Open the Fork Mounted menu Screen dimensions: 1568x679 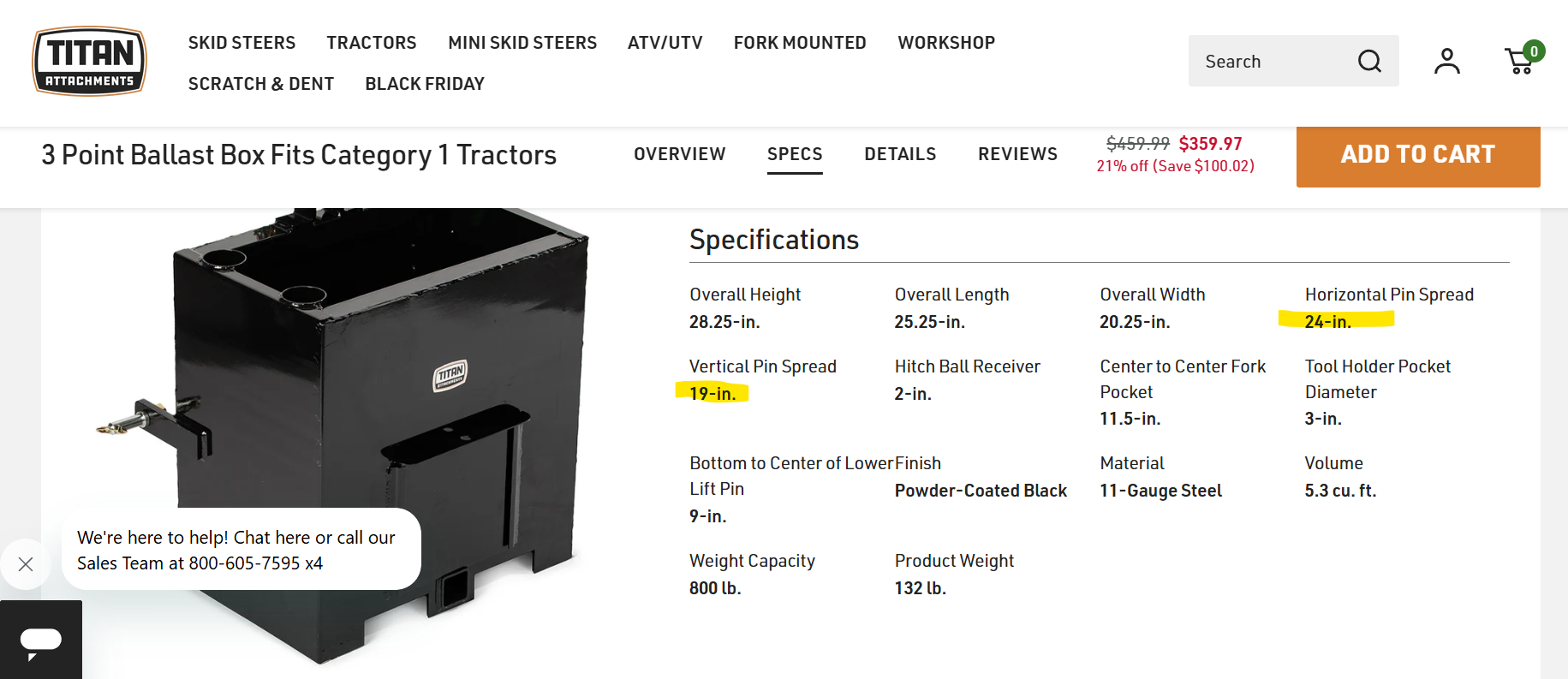coord(799,43)
